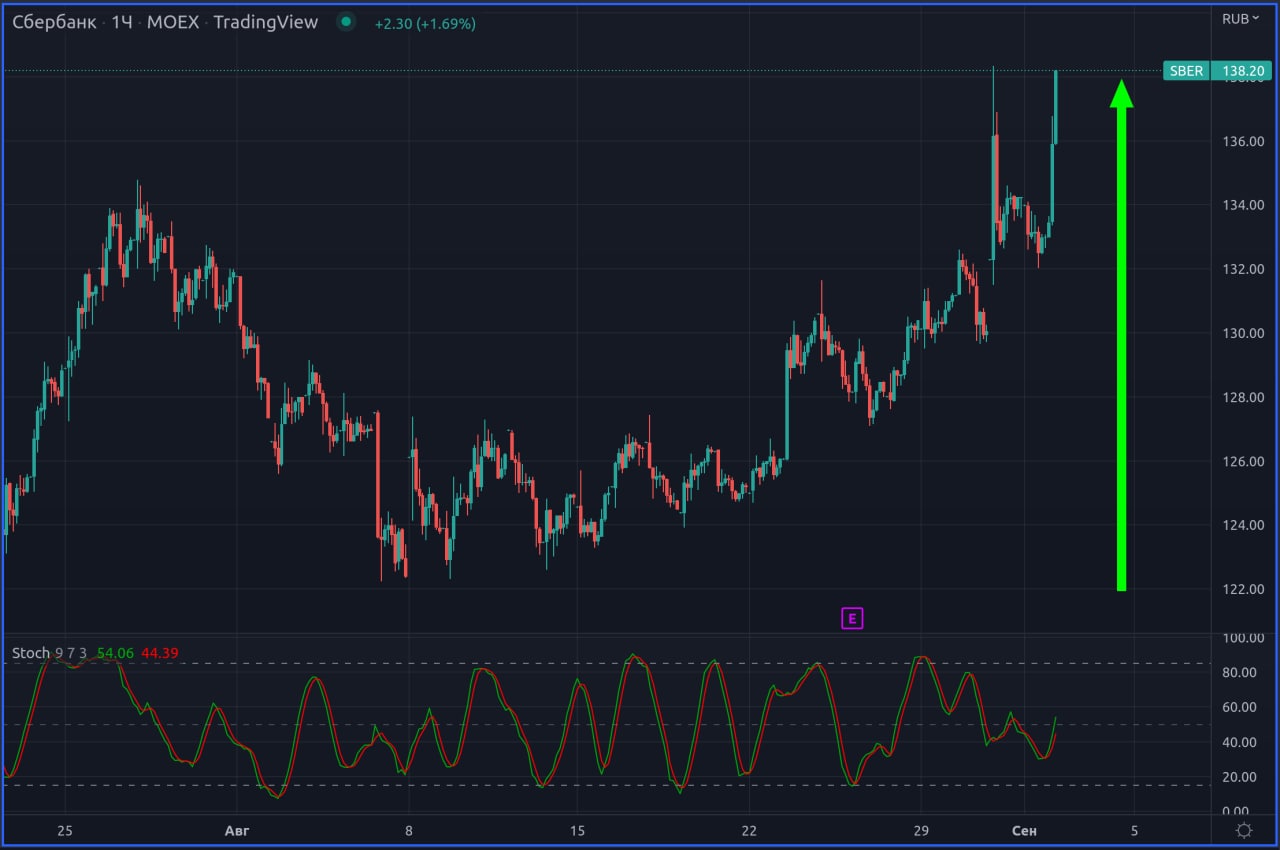Click the 8 date axis label
The width and height of the screenshot is (1280, 850).
pyautogui.click(x=408, y=831)
